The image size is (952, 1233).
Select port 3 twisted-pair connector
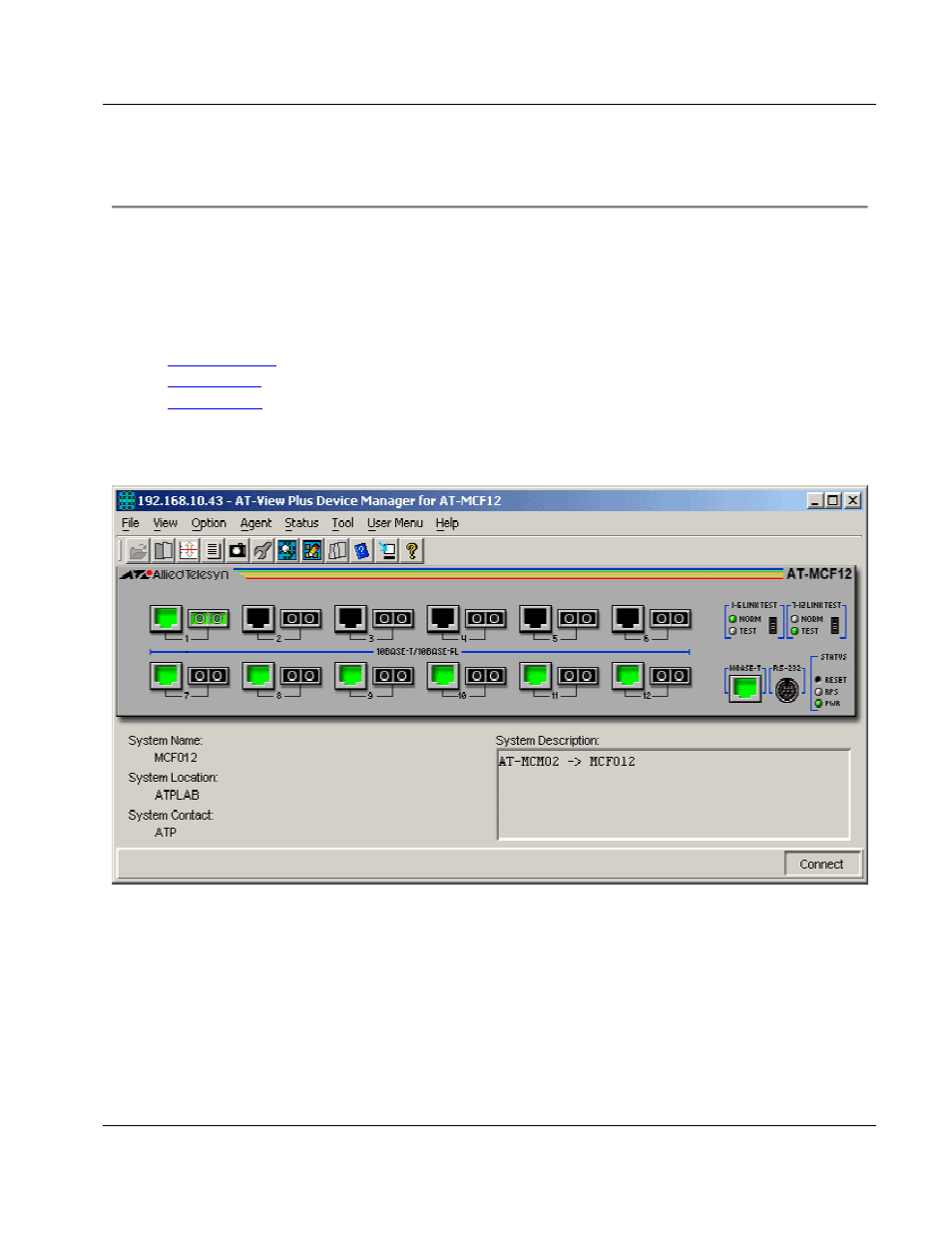tap(350, 619)
